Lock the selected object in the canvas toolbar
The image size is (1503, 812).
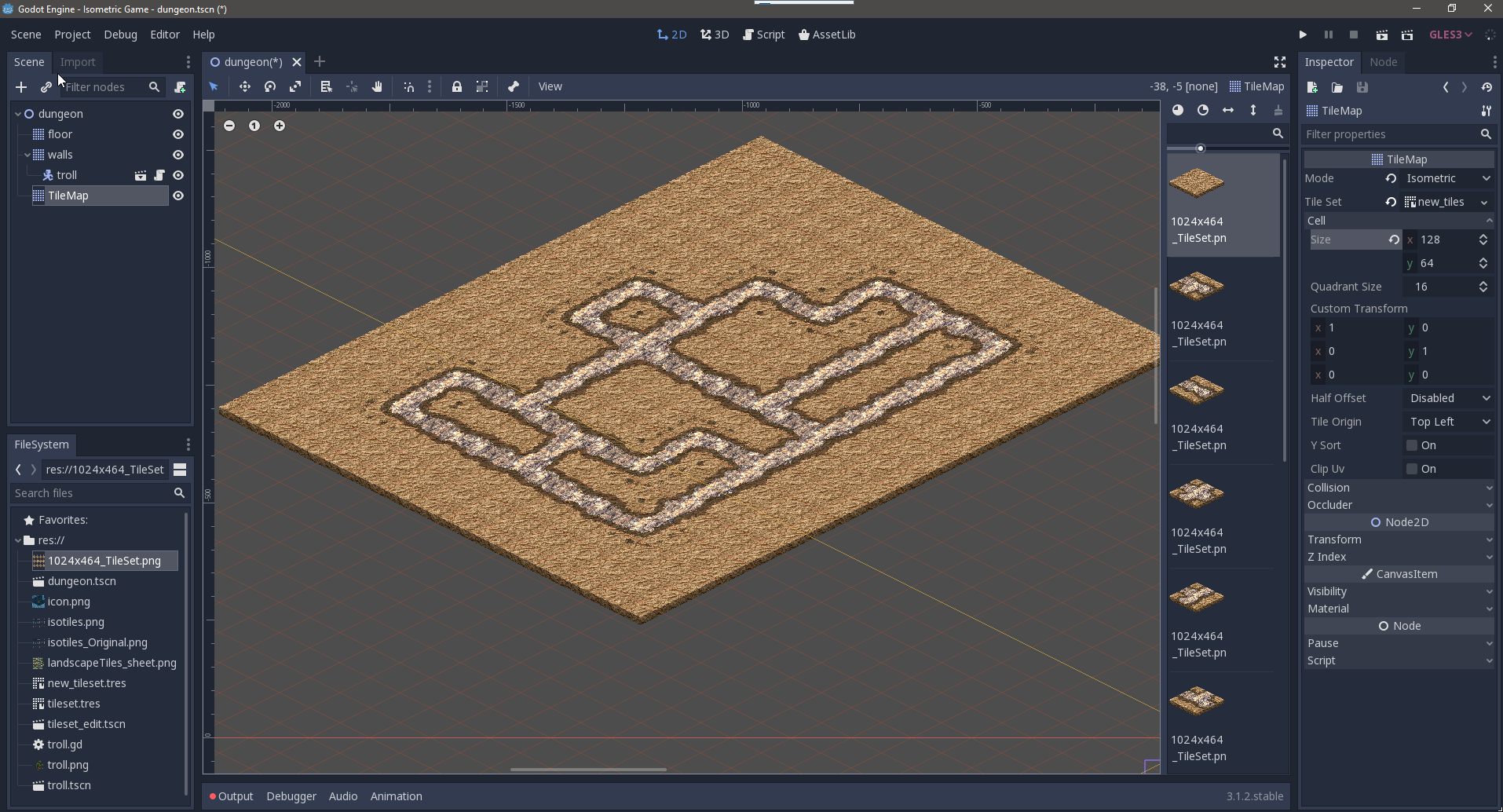pos(458,86)
